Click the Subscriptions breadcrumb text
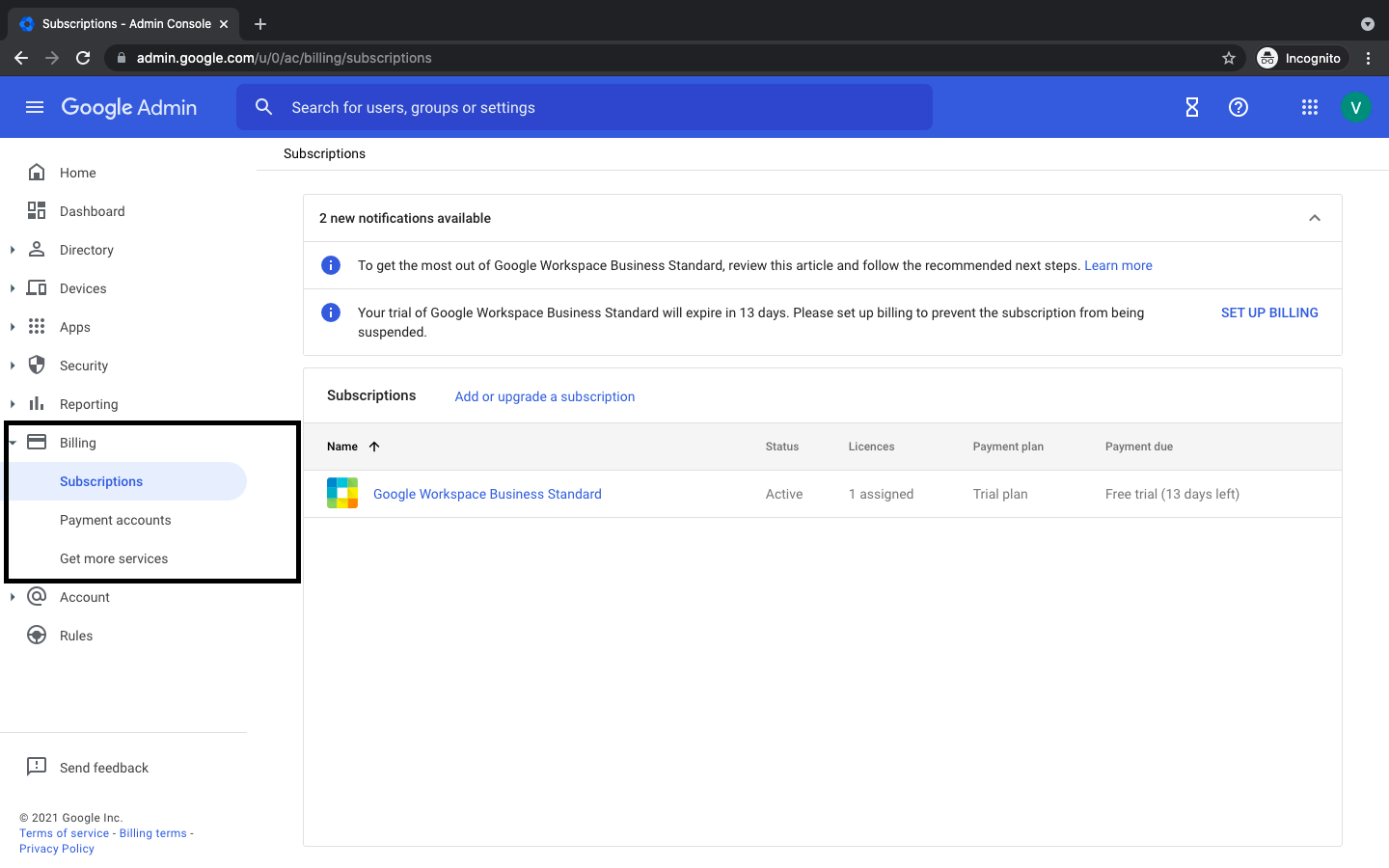 324,153
